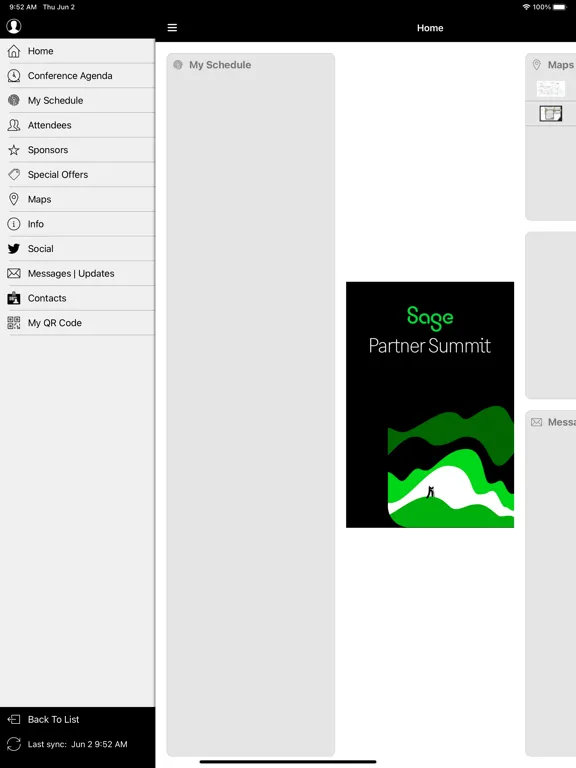
Task: Select Maps label in the side menu
Action: [x=40, y=199]
